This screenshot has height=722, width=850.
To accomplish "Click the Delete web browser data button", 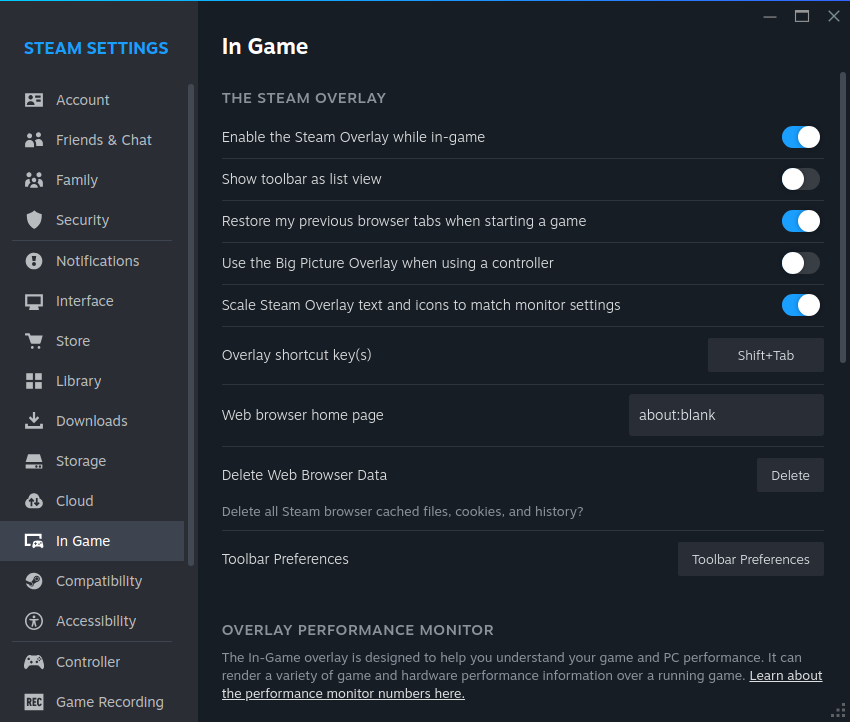I will [790, 475].
